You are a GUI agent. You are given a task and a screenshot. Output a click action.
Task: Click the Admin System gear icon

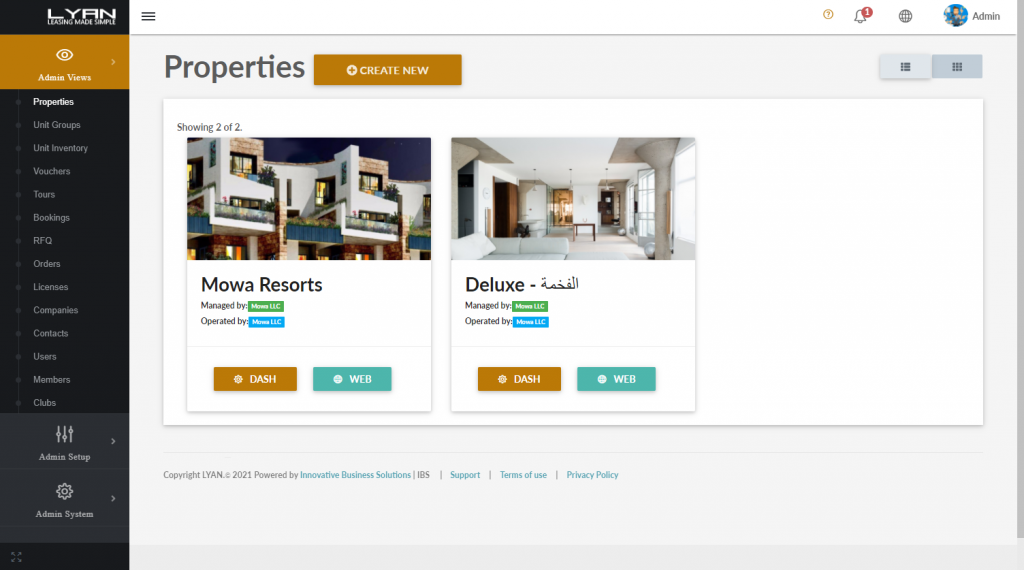65,491
